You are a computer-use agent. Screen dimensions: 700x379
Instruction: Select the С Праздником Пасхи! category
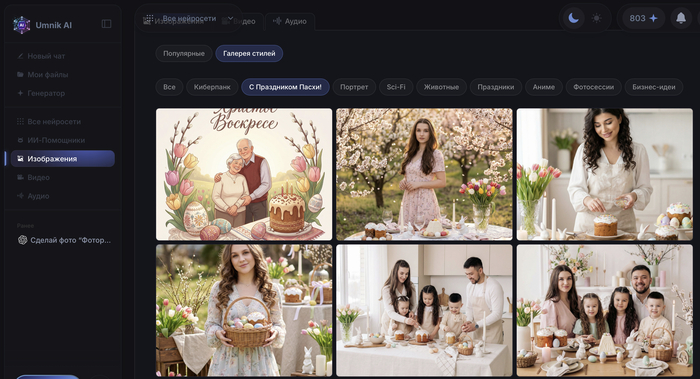tap(285, 87)
